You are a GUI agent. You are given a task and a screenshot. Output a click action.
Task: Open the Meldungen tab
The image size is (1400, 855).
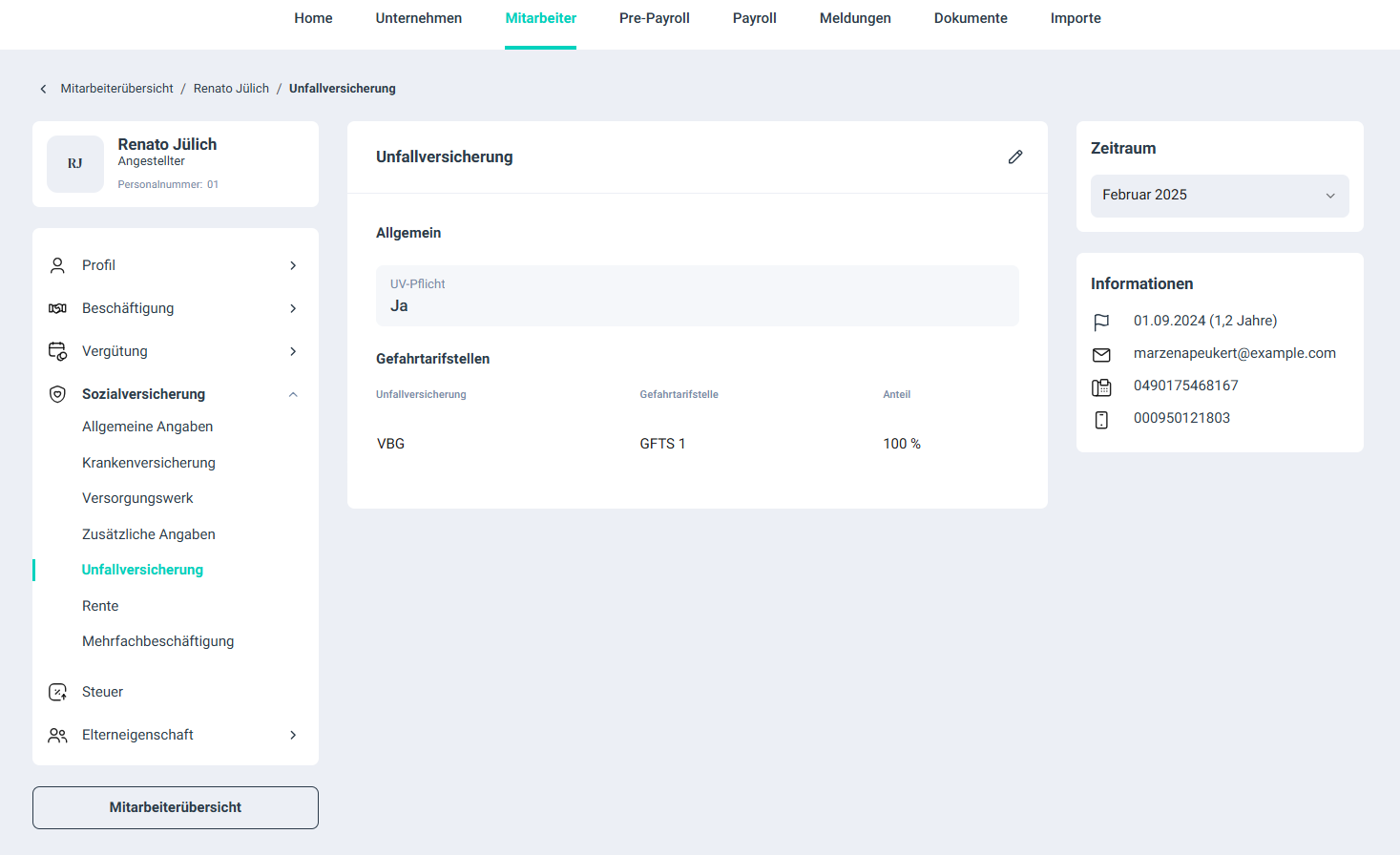coord(854,18)
